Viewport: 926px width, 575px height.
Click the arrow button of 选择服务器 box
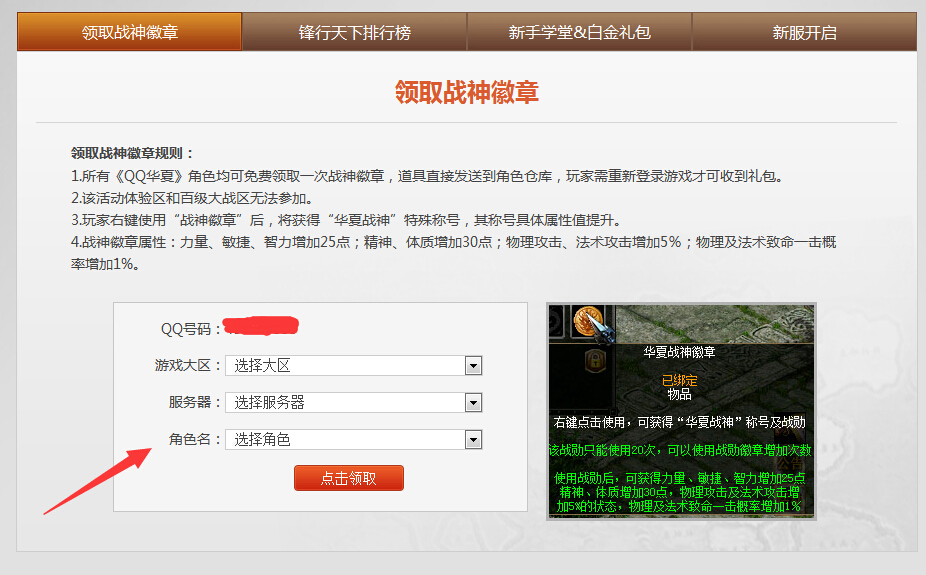(473, 403)
